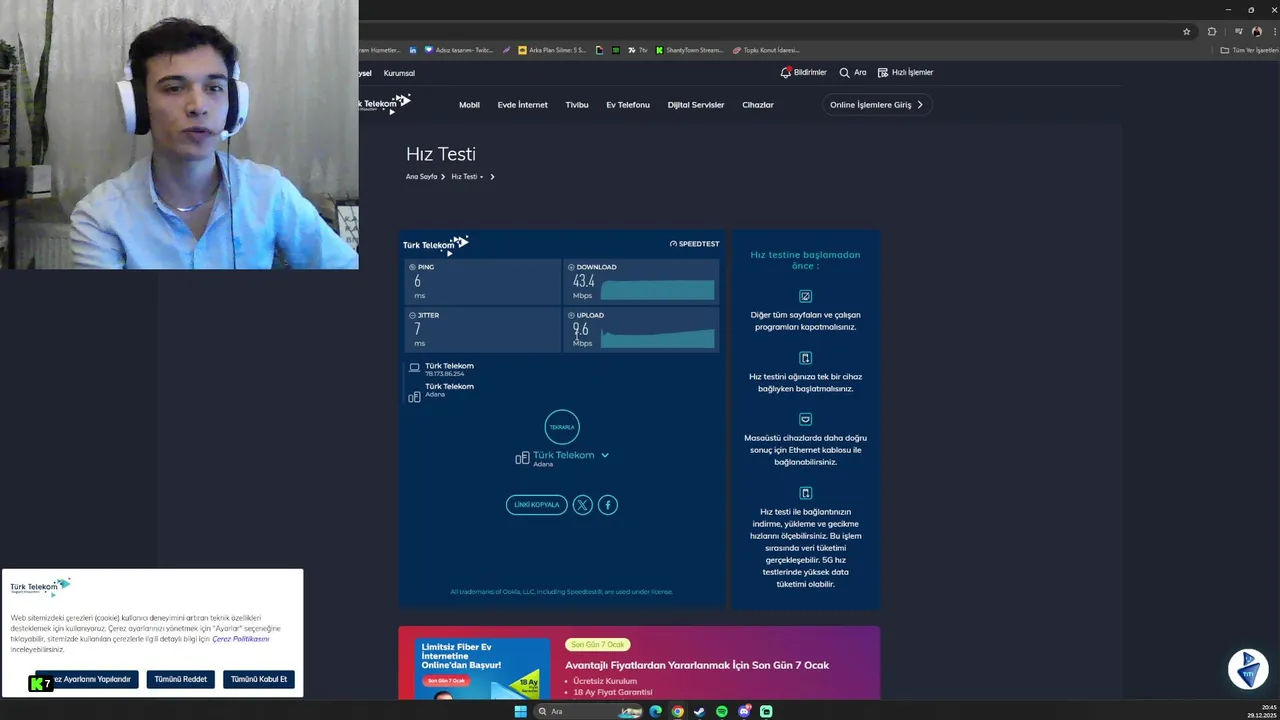This screenshot has height=720, width=1280.
Task: Click the PING result value
Action: click(417, 282)
